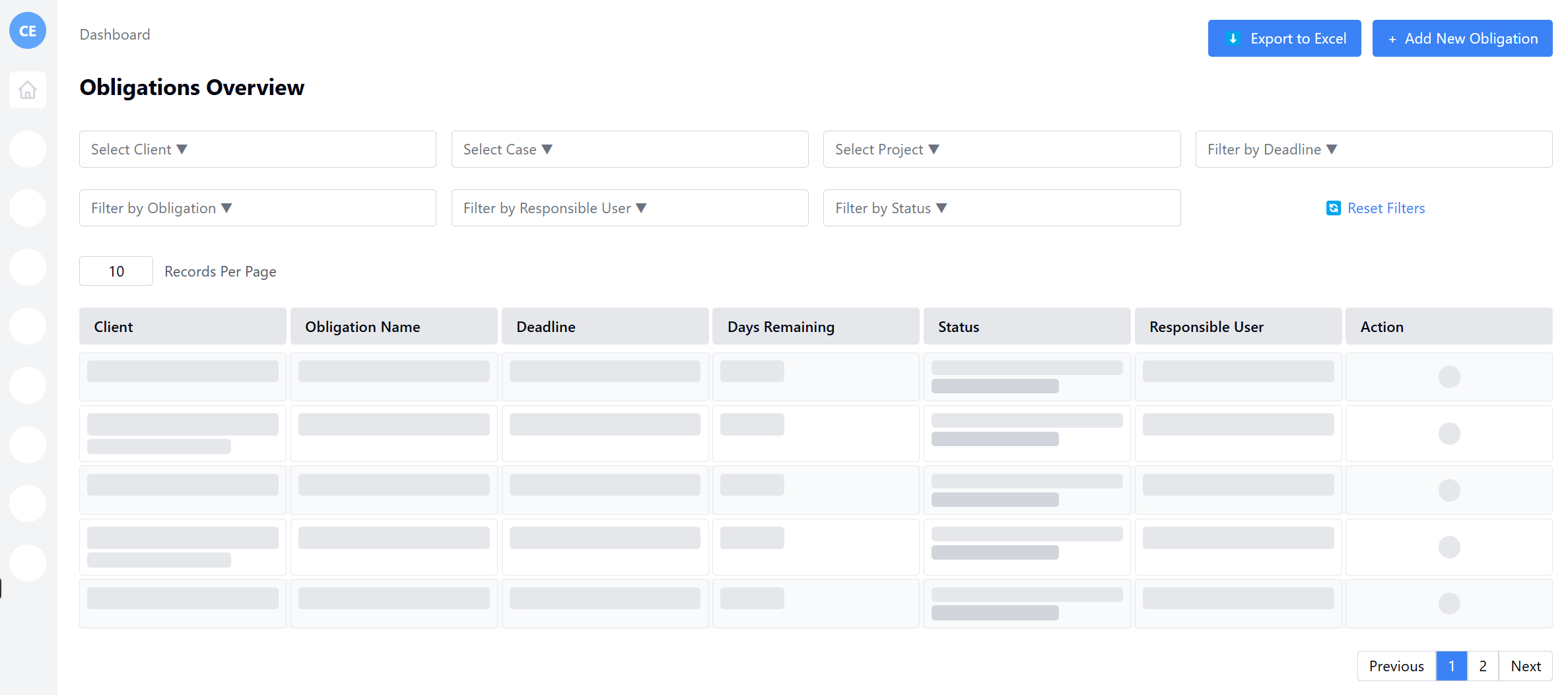The height and width of the screenshot is (695, 1568).
Task: Click the Deadline column header
Action: (605, 326)
